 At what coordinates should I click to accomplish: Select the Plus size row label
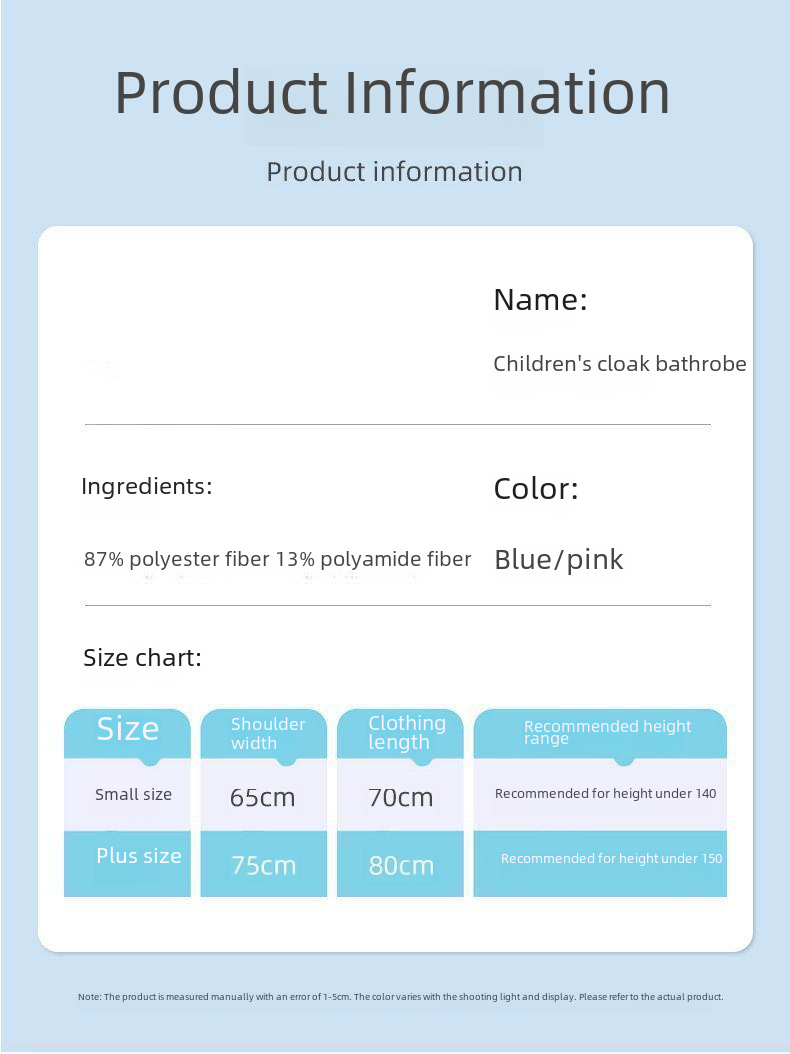coord(138,856)
